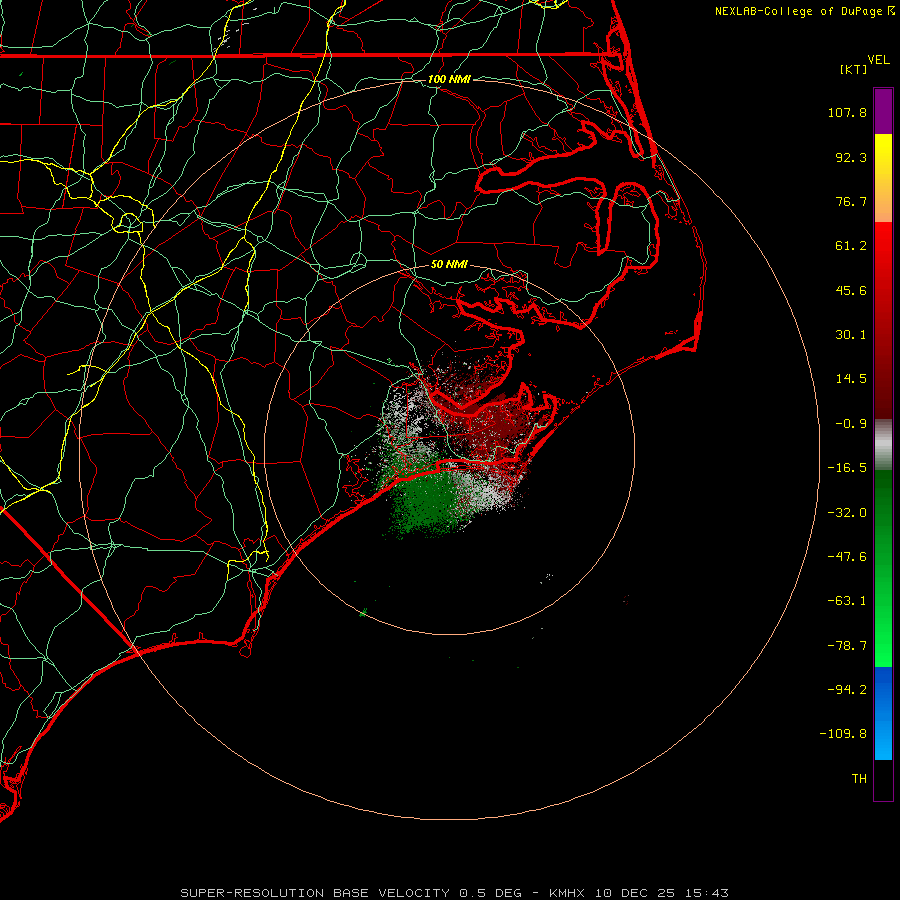Click the 50 NMI range ring label
The height and width of the screenshot is (900, 900).
(x=449, y=264)
